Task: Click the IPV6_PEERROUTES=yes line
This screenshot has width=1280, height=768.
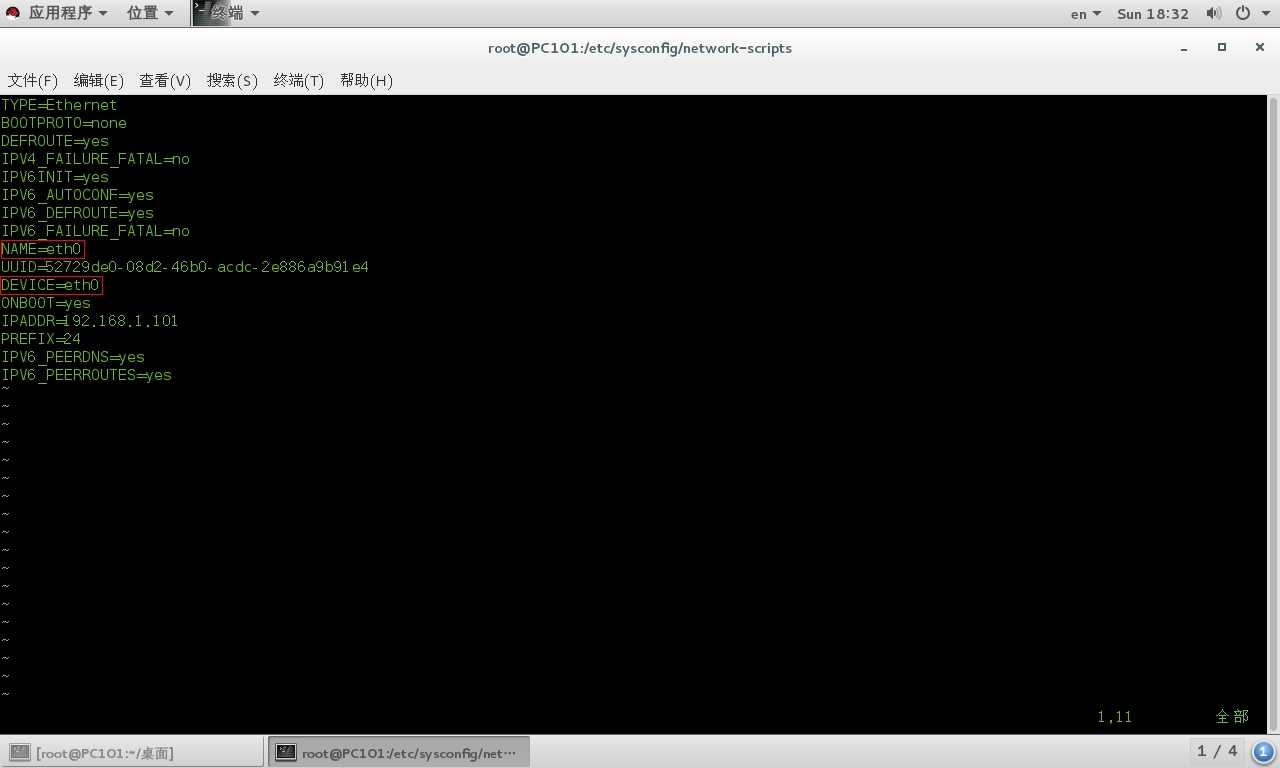Action: click(86, 375)
